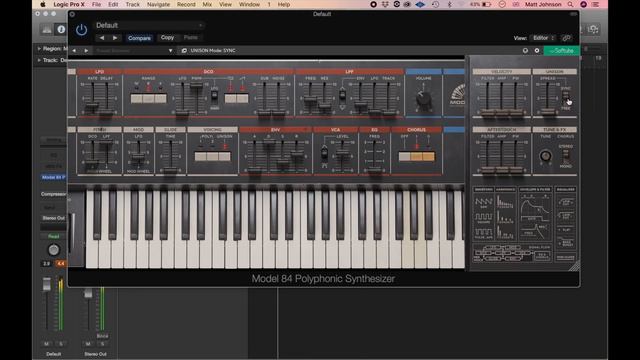
Task: Open the Help menu
Action: (284, 4)
